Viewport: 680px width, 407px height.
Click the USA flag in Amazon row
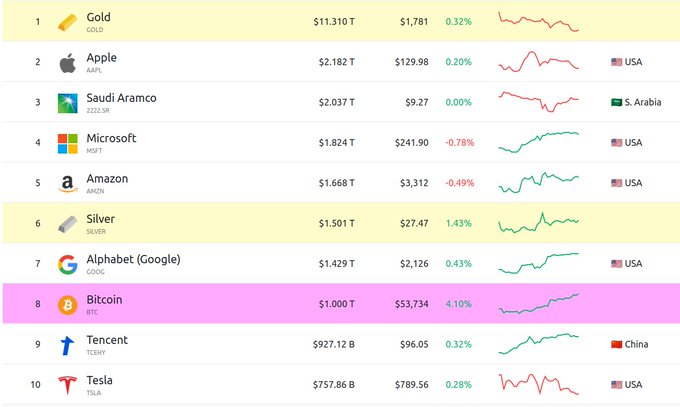click(616, 183)
